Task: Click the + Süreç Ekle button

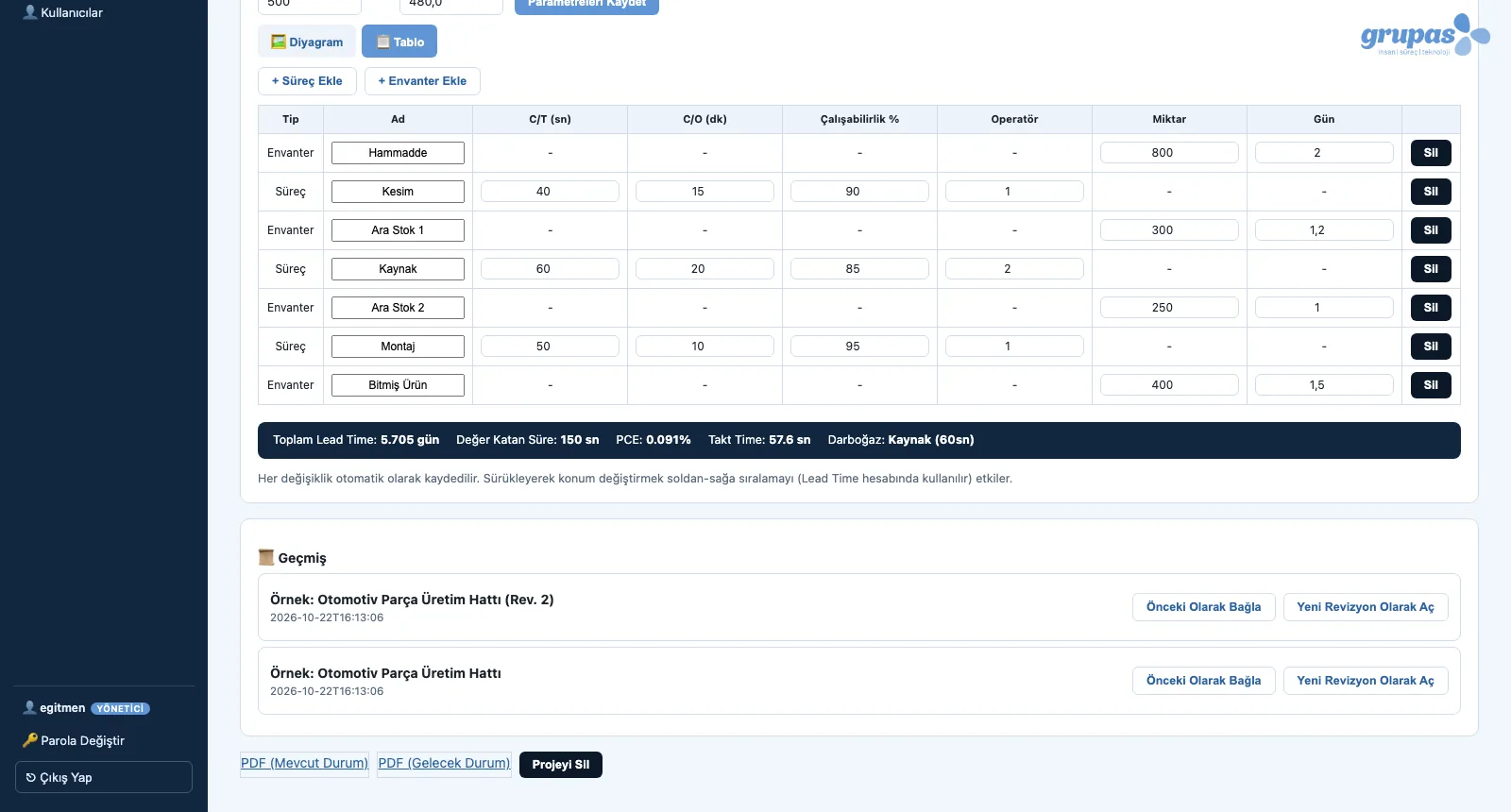Action: [307, 81]
